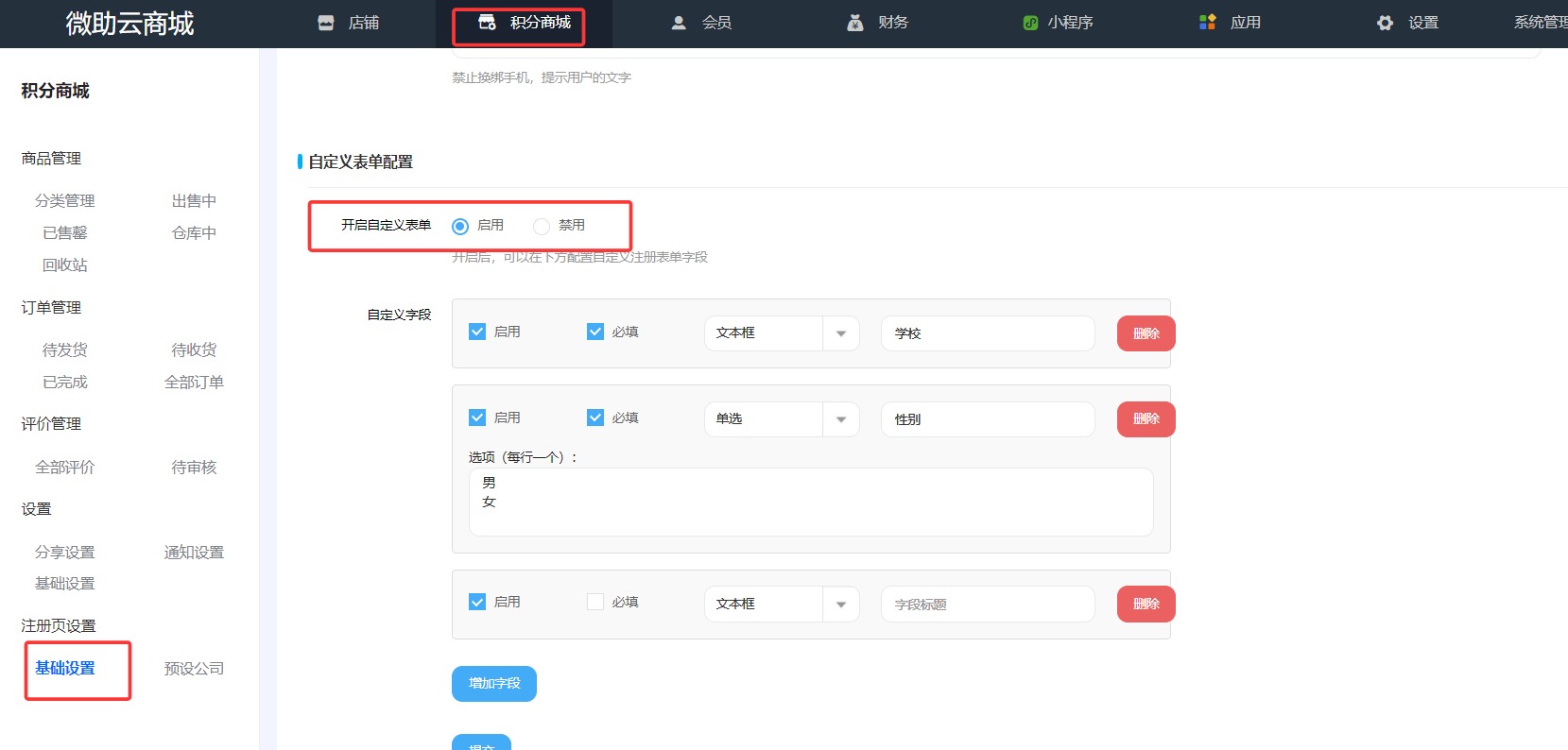Open 待发货 orders in sidebar
The height and width of the screenshot is (750, 1568).
tap(64, 350)
